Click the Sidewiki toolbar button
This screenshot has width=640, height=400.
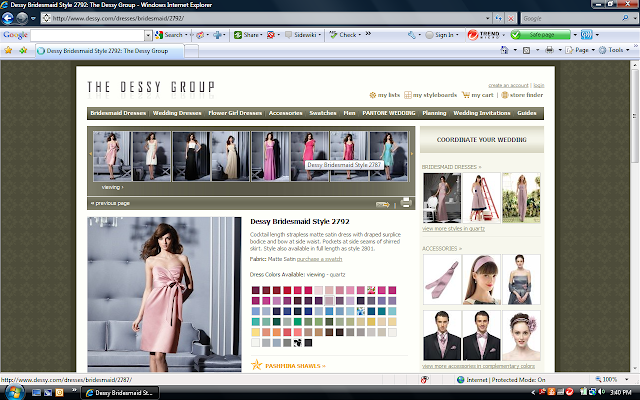302,35
